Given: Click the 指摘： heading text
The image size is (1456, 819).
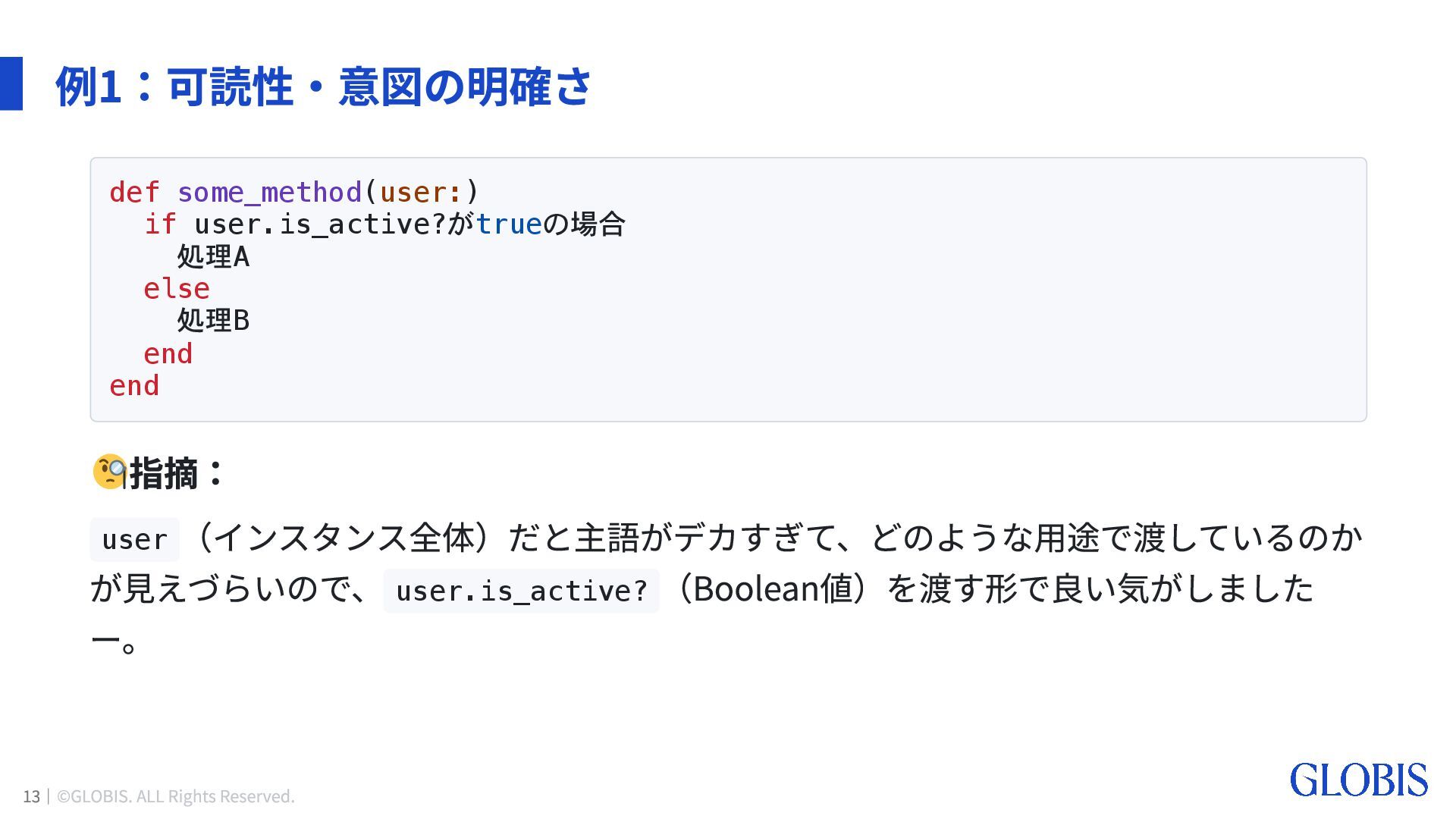Looking at the screenshot, I should tap(177, 472).
